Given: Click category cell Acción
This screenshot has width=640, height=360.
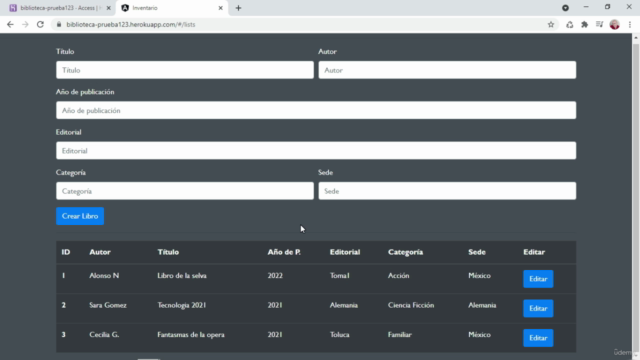Looking at the screenshot, I should point(398,276).
